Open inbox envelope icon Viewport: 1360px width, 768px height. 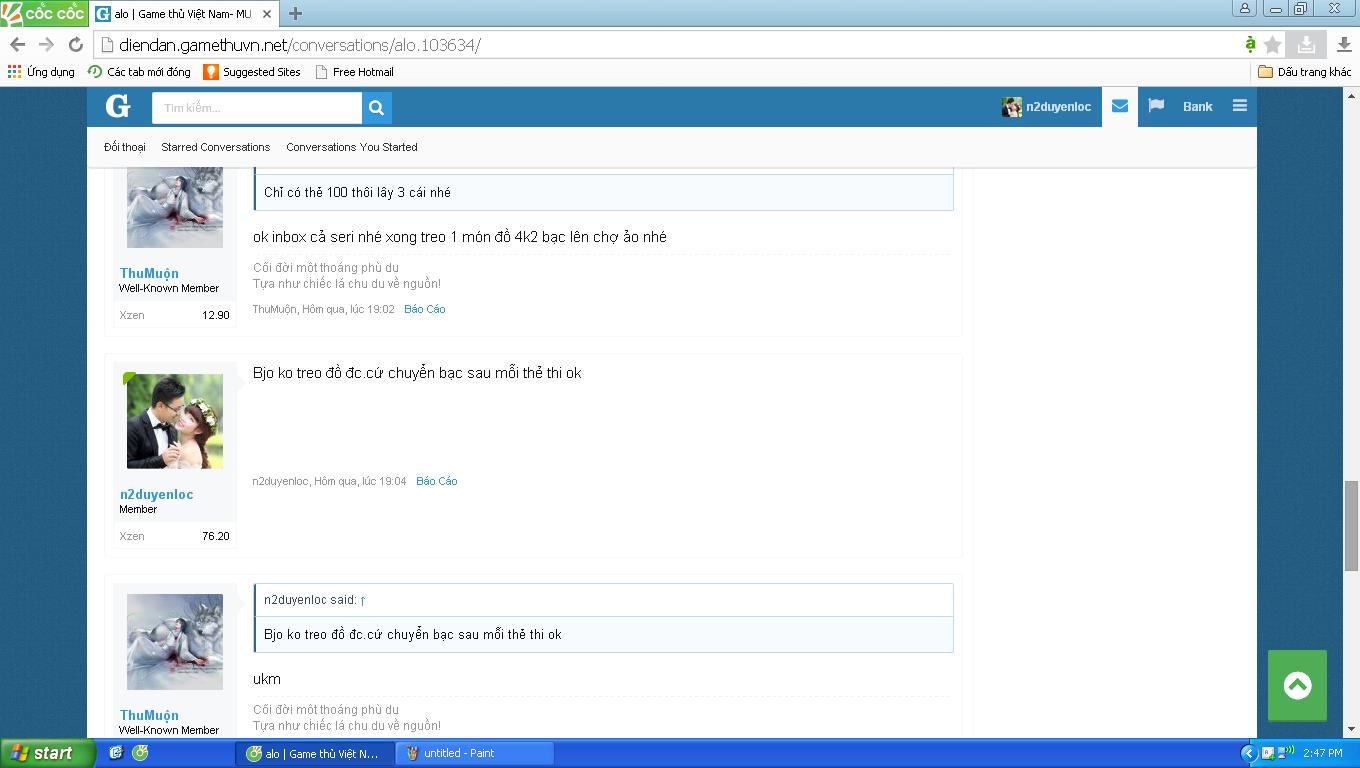click(x=1120, y=106)
